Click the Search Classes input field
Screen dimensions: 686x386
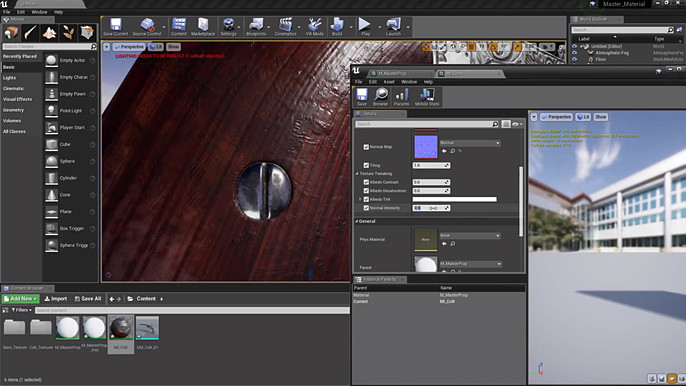49,46
